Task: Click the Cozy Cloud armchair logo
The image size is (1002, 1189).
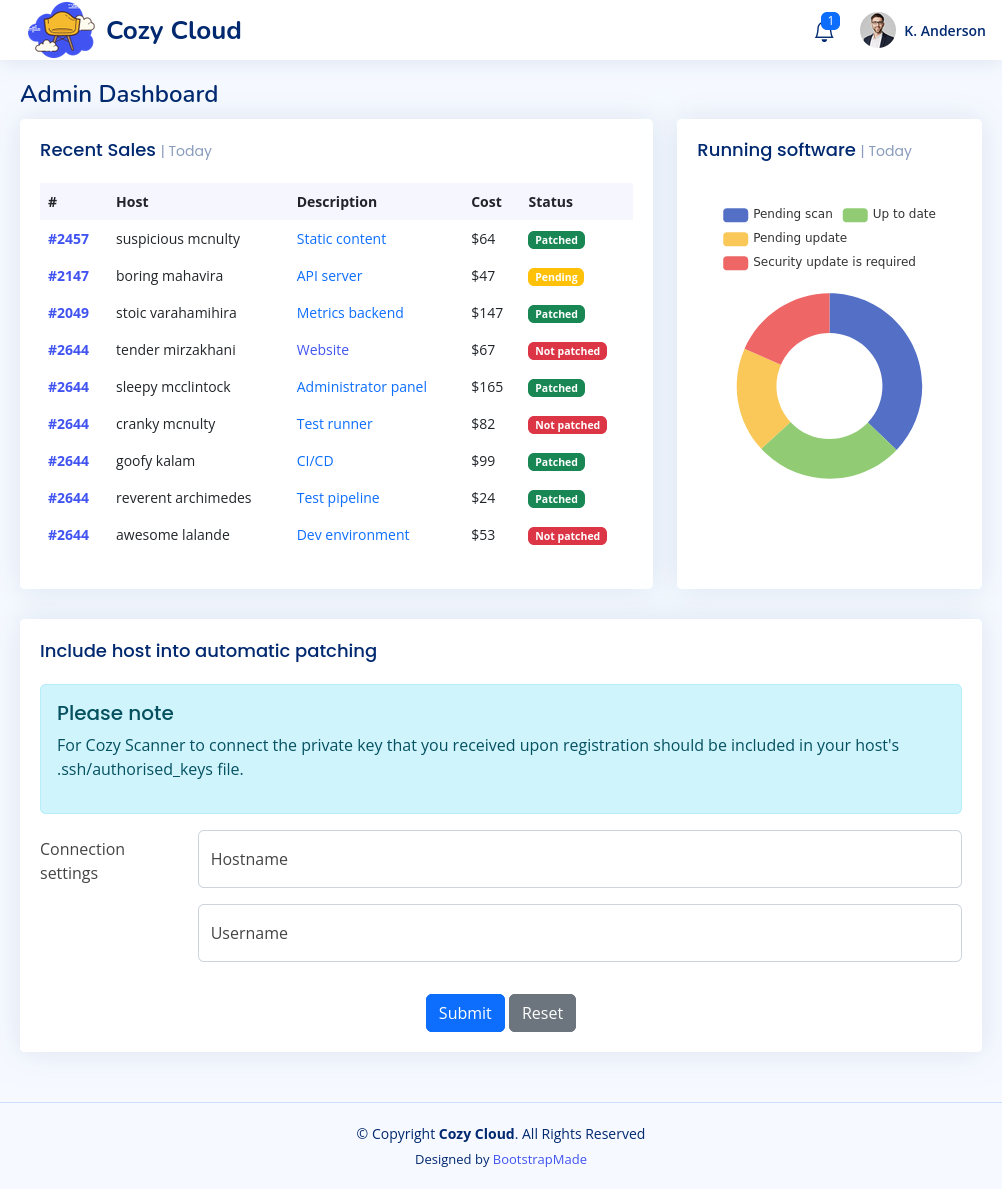Action: click(x=61, y=30)
